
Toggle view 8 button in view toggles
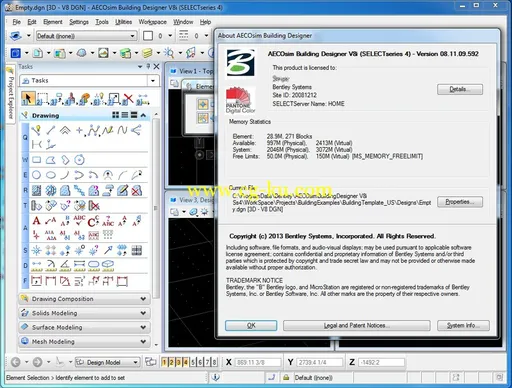pos(214,362)
